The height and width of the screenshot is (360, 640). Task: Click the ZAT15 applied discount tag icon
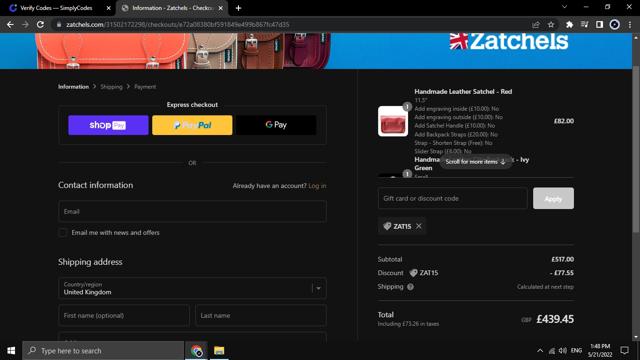[387, 226]
